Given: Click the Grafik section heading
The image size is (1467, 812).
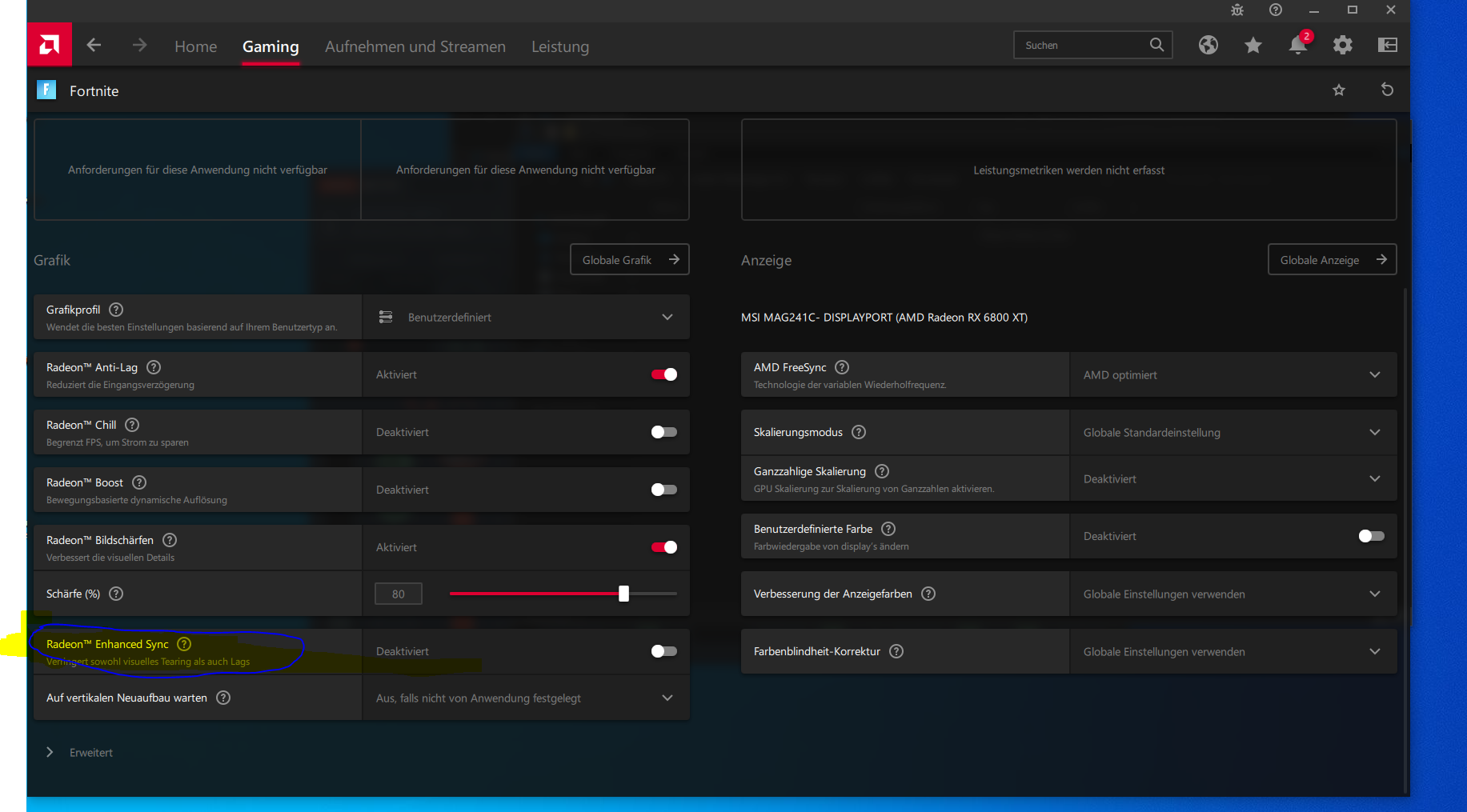Looking at the screenshot, I should (x=52, y=260).
